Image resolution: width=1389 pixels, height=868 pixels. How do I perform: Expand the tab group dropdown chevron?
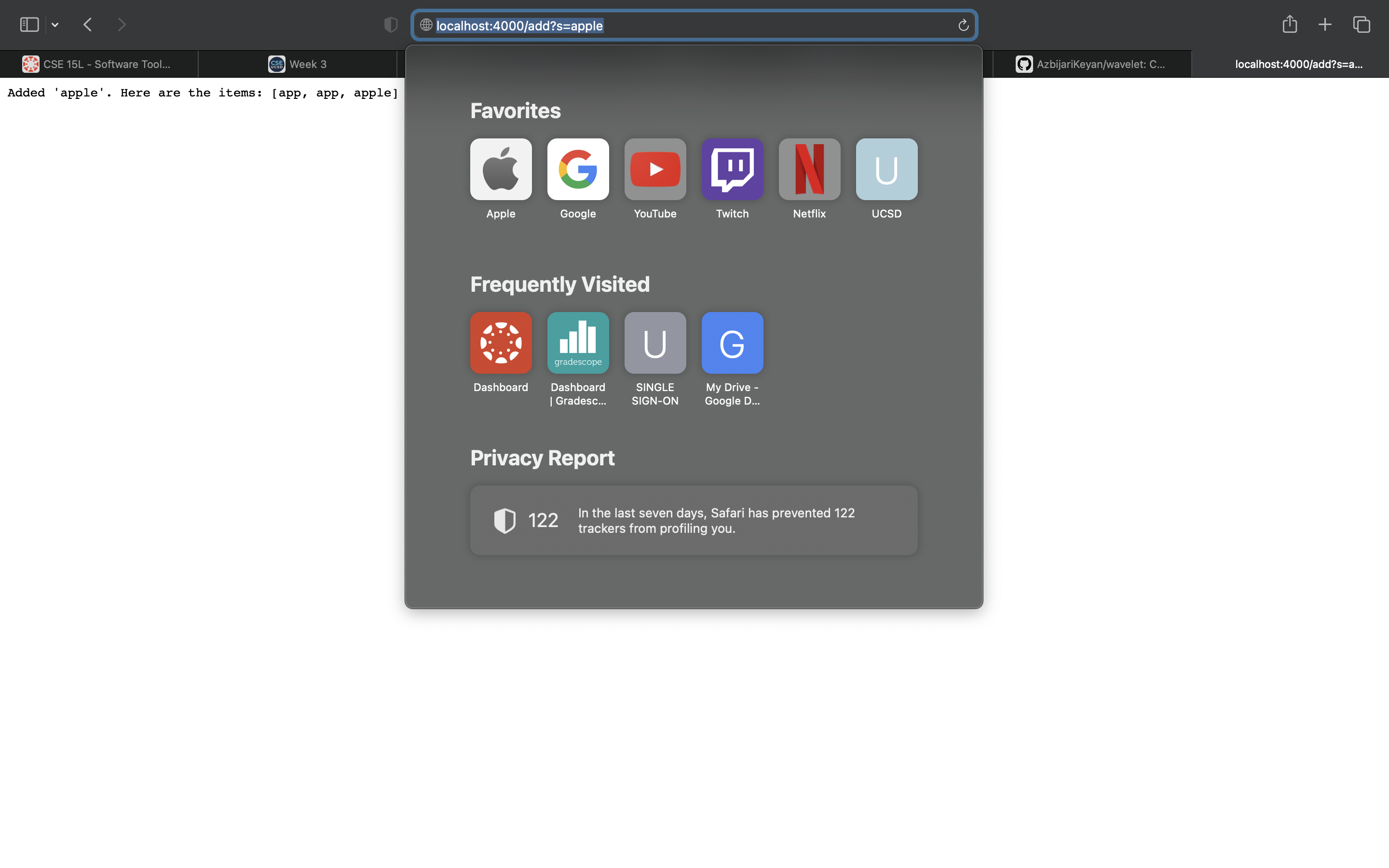point(55,25)
